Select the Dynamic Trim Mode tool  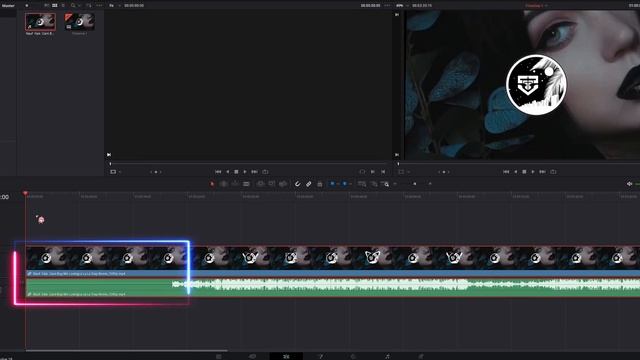pyautogui.click(x=235, y=184)
